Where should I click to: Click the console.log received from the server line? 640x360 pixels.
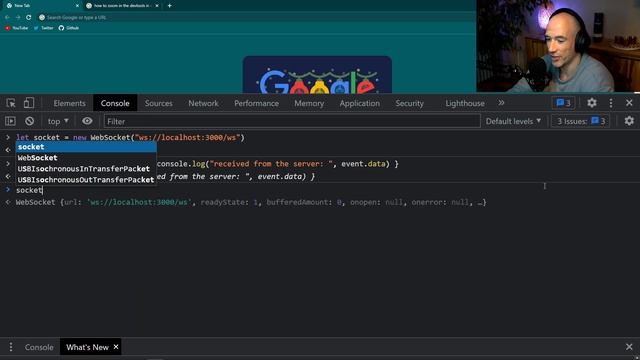pyautogui.click(x=278, y=164)
